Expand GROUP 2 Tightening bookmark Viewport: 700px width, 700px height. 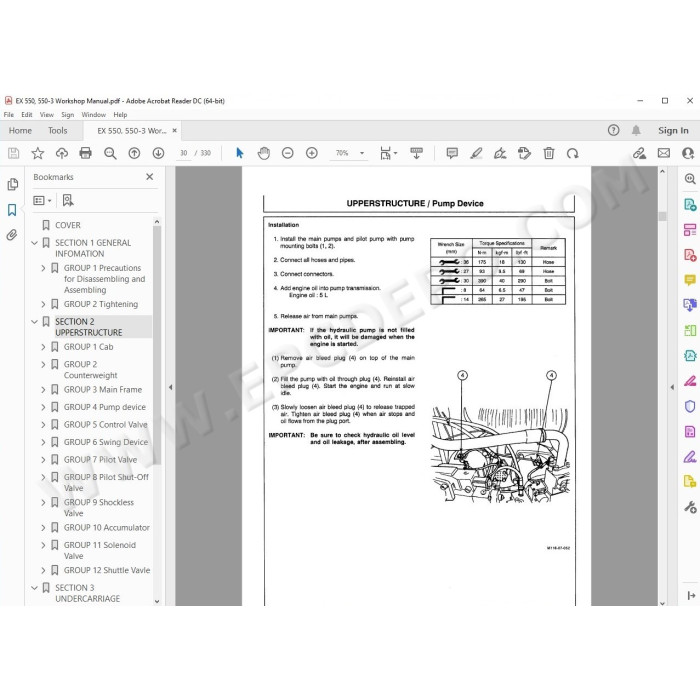[43, 304]
